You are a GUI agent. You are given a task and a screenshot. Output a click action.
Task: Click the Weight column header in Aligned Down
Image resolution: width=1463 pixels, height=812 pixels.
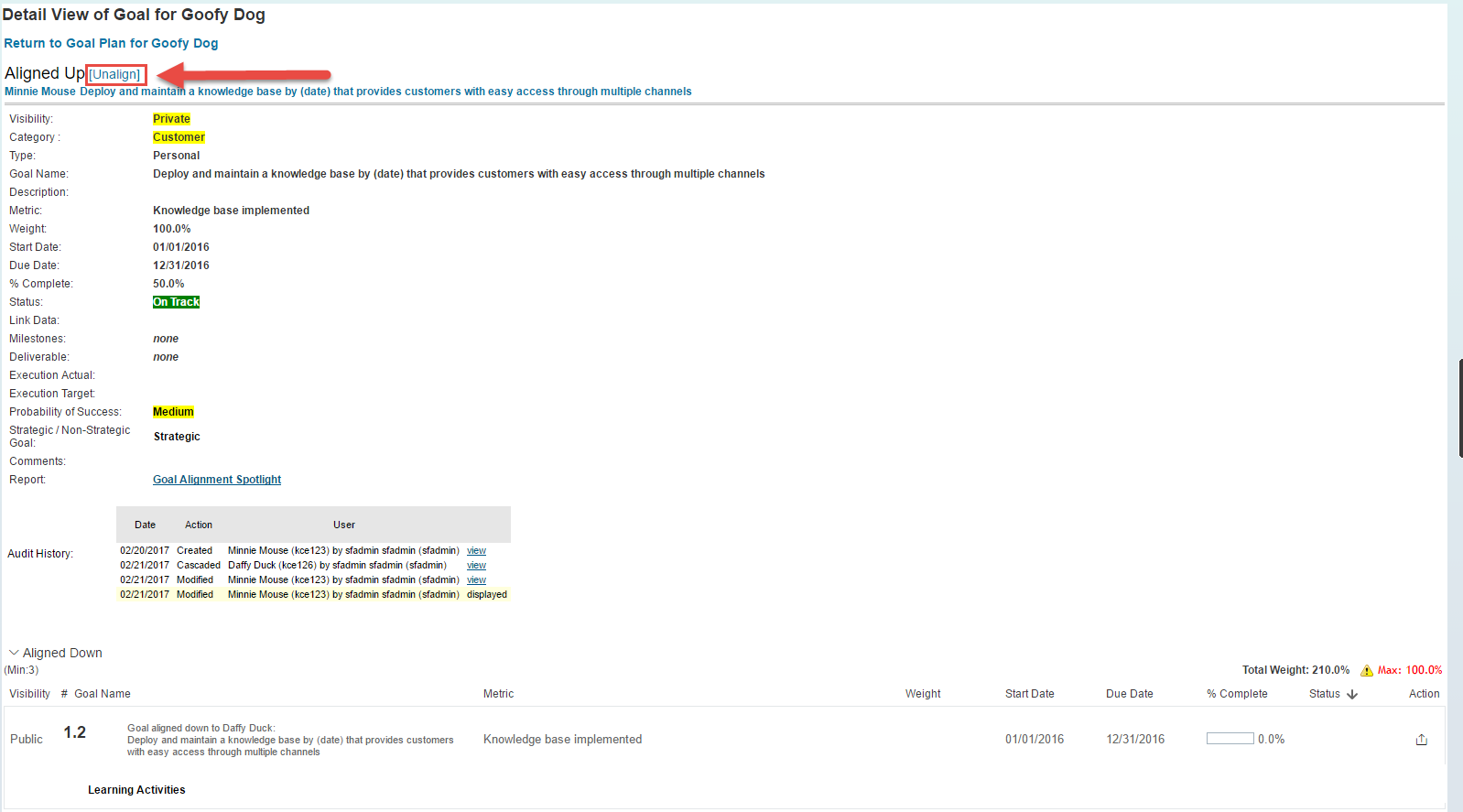click(x=923, y=694)
